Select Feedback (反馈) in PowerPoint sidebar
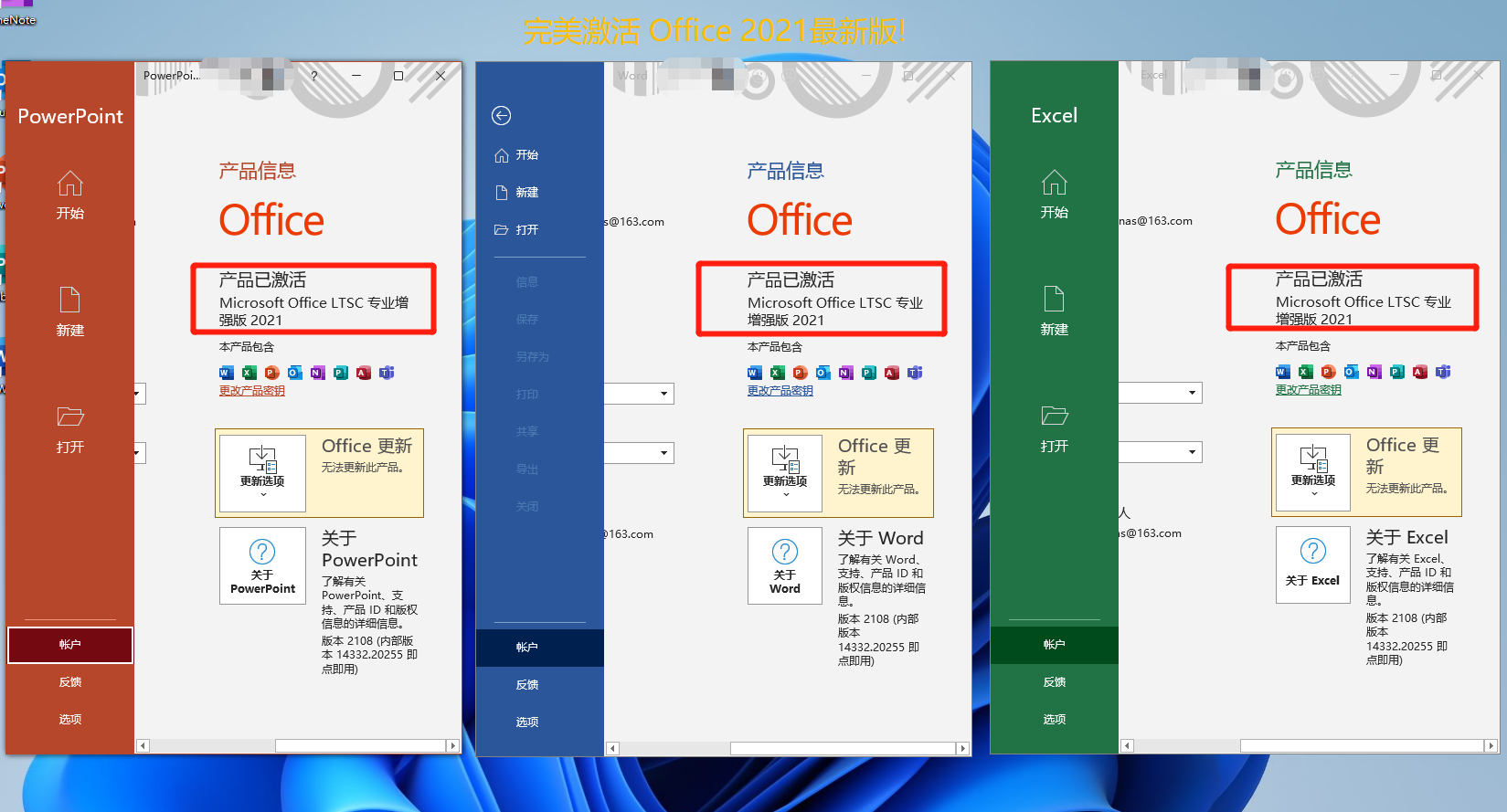The height and width of the screenshot is (812, 1507). (x=70, y=682)
